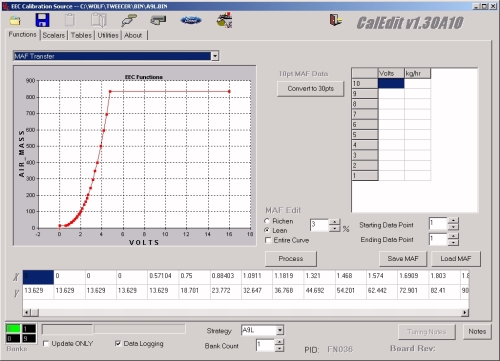500x361 pixels.
Task: Switch to the Functions tab
Action: pyautogui.click(x=22, y=35)
